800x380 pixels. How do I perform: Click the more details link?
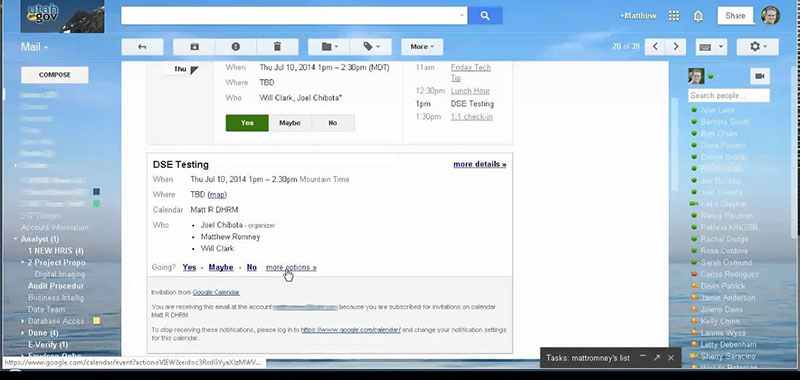coord(480,164)
